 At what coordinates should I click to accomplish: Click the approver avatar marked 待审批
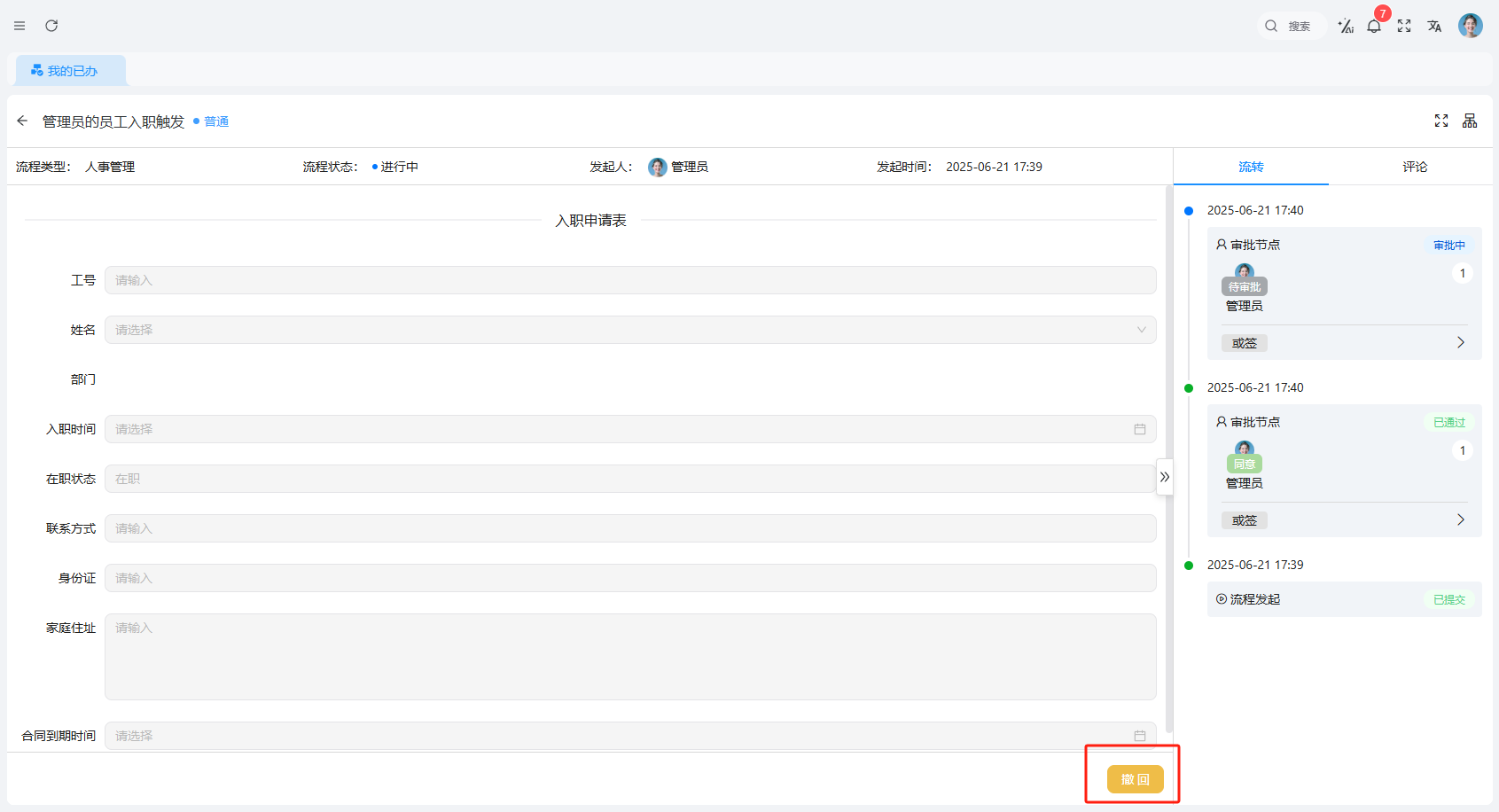1245,271
